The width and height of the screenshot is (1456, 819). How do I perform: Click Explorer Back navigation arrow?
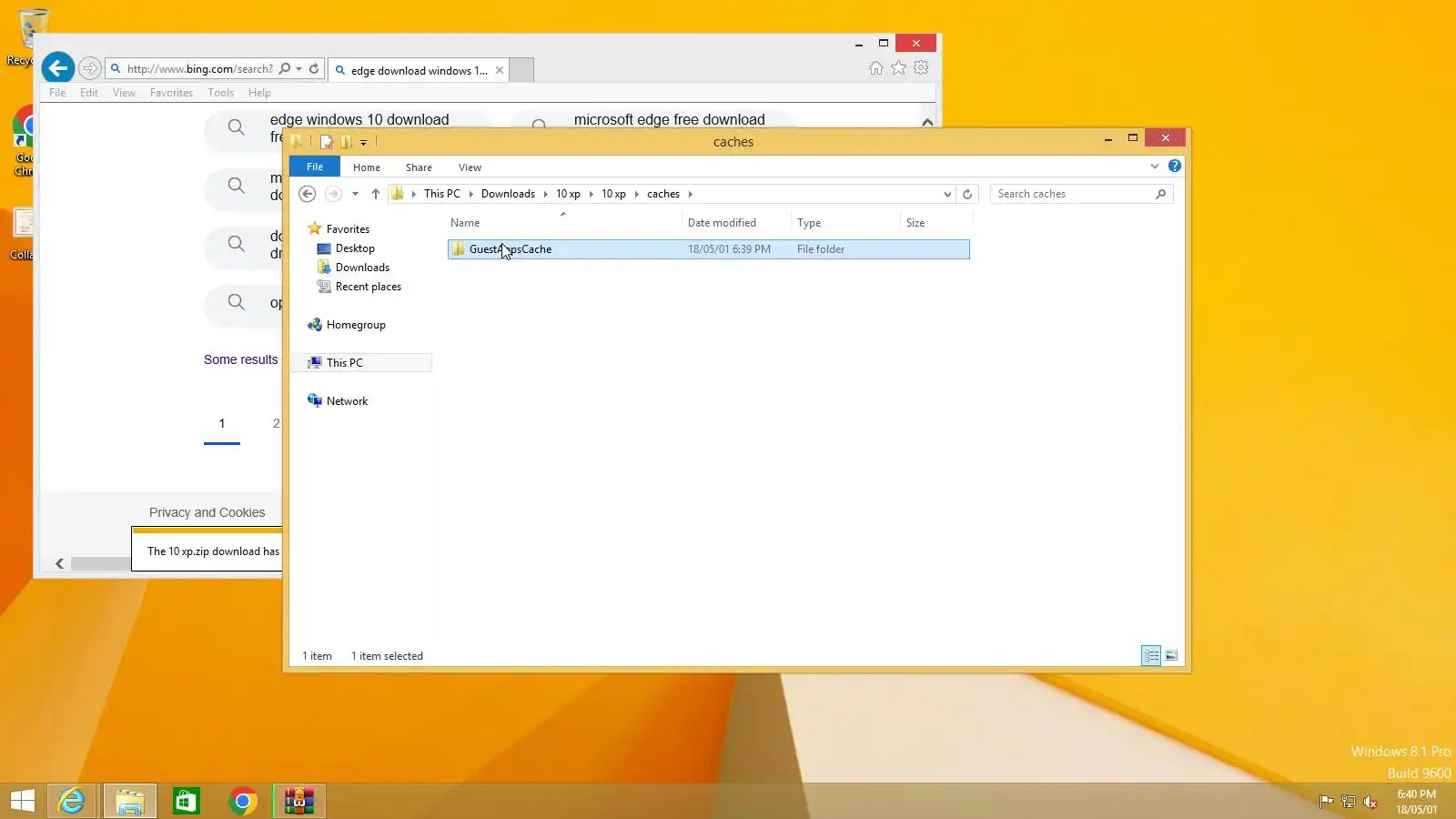click(x=308, y=194)
